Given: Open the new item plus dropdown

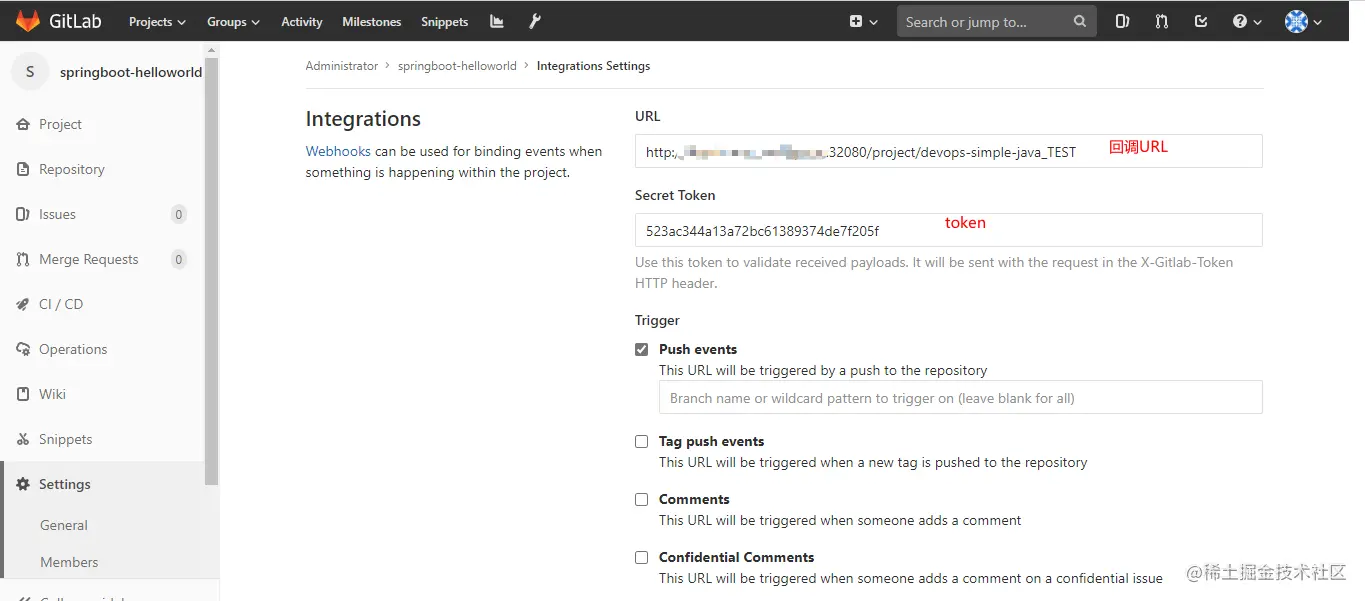Looking at the screenshot, I should (864, 21).
